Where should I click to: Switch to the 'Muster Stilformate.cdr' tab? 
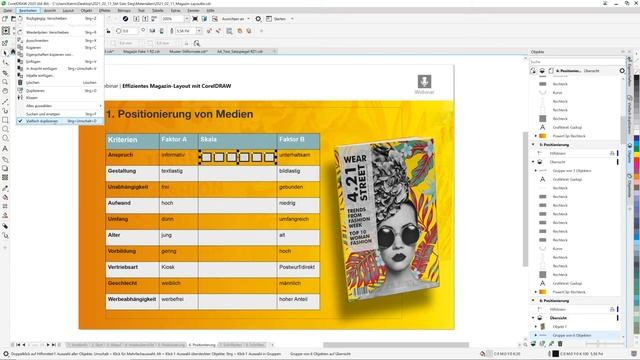189,52
